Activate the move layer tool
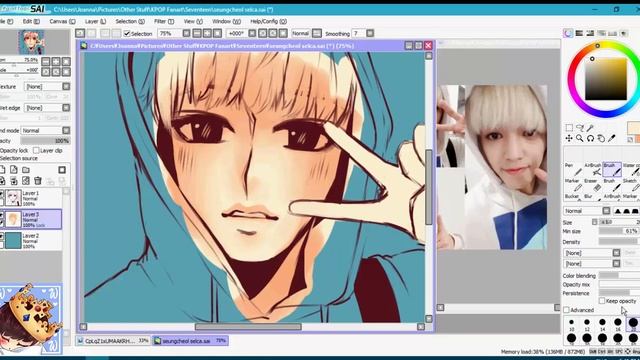Image resolution: width=640 pixels, height=360 pixels. pyautogui.click(x=569, y=139)
